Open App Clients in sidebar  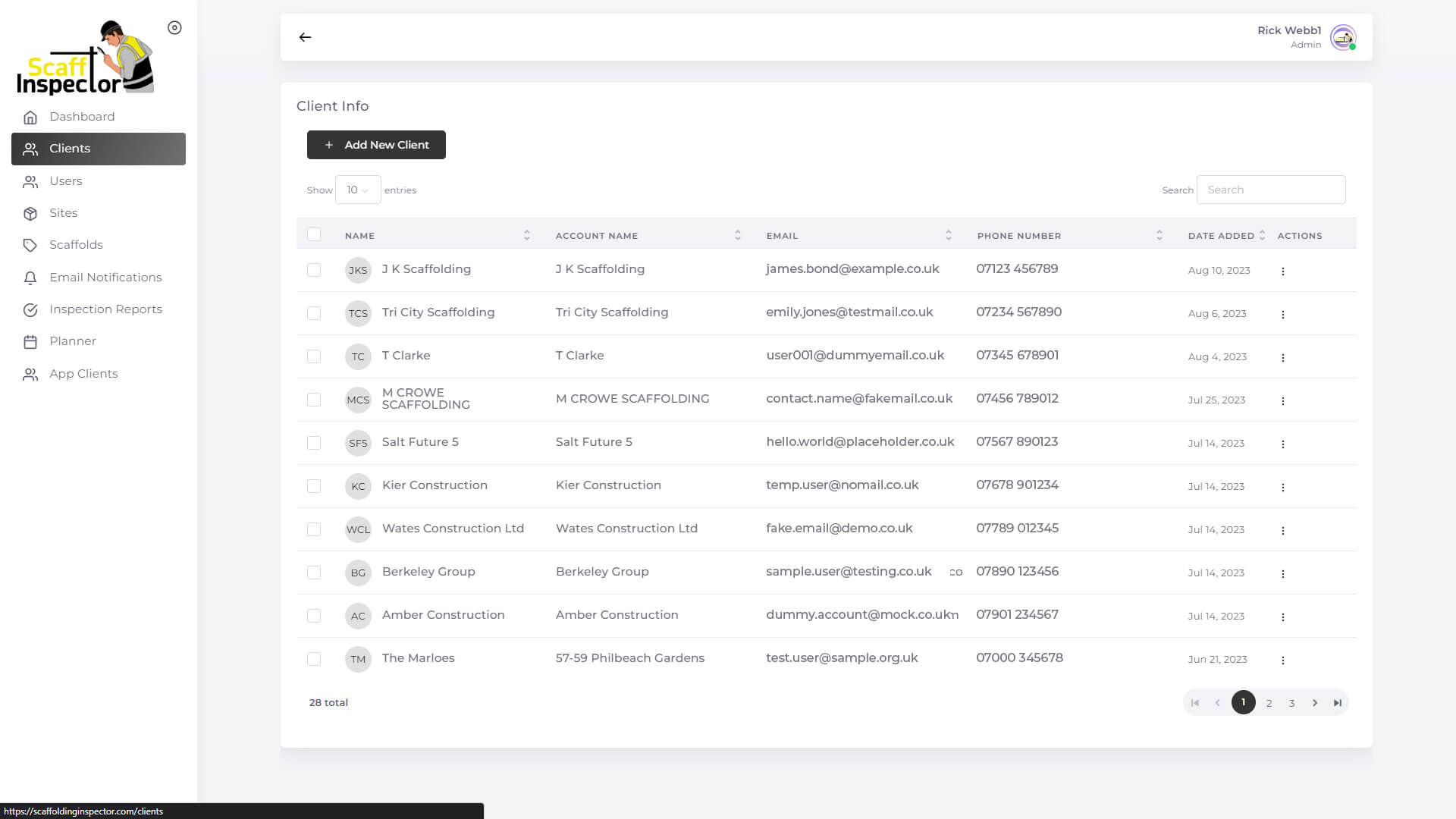tap(99, 374)
